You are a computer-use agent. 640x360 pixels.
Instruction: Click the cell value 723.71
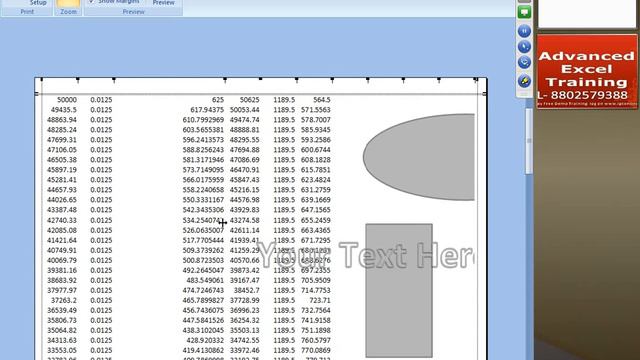click(320, 300)
